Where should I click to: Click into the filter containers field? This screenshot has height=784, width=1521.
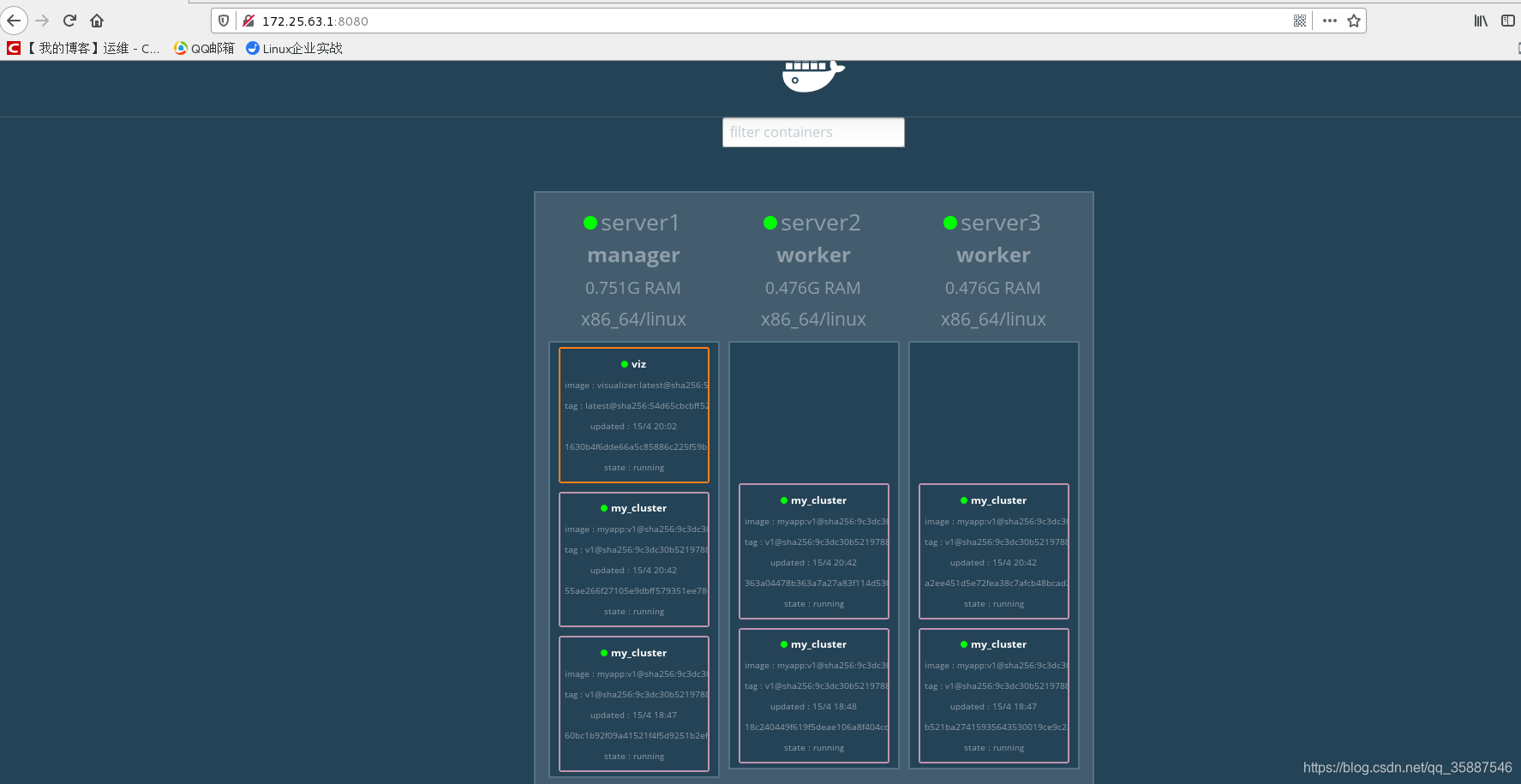pos(813,132)
